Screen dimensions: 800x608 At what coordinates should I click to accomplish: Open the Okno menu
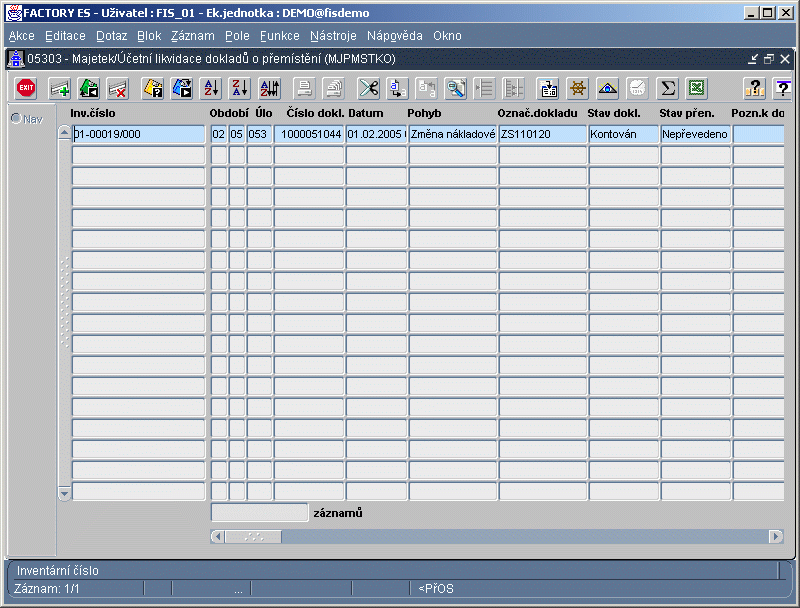click(447, 36)
